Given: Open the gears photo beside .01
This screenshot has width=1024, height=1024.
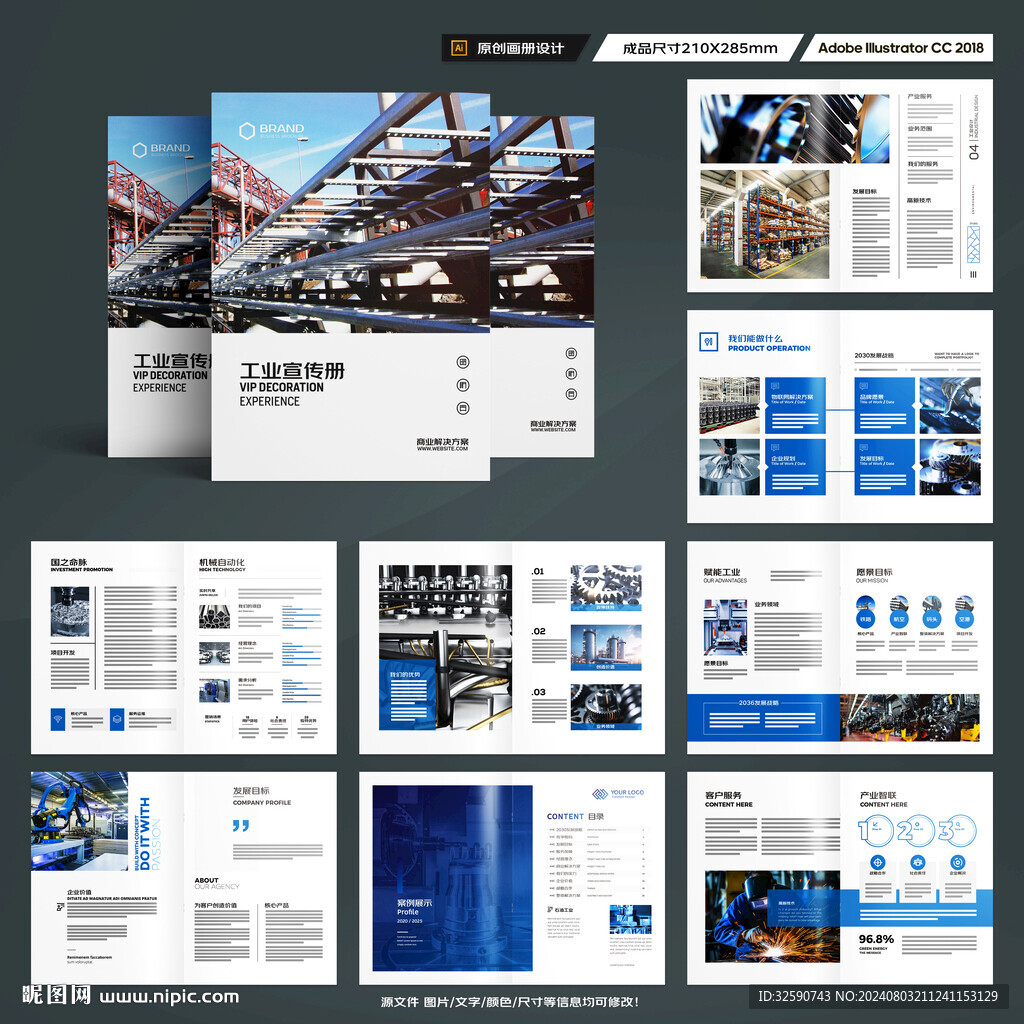Looking at the screenshot, I should coord(606,588).
